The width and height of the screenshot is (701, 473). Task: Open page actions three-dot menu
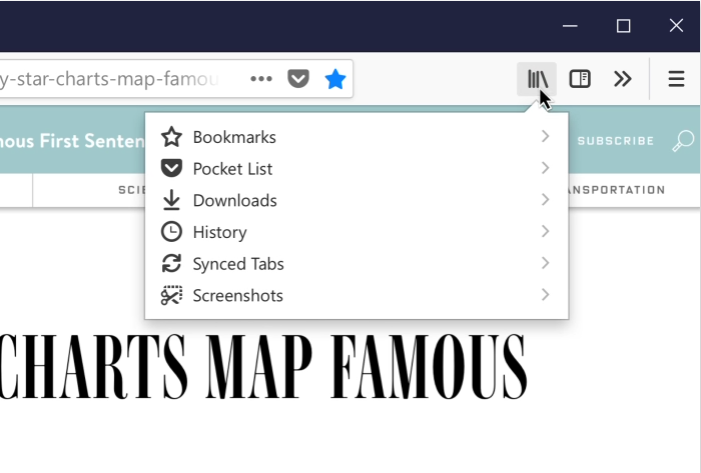(261, 79)
